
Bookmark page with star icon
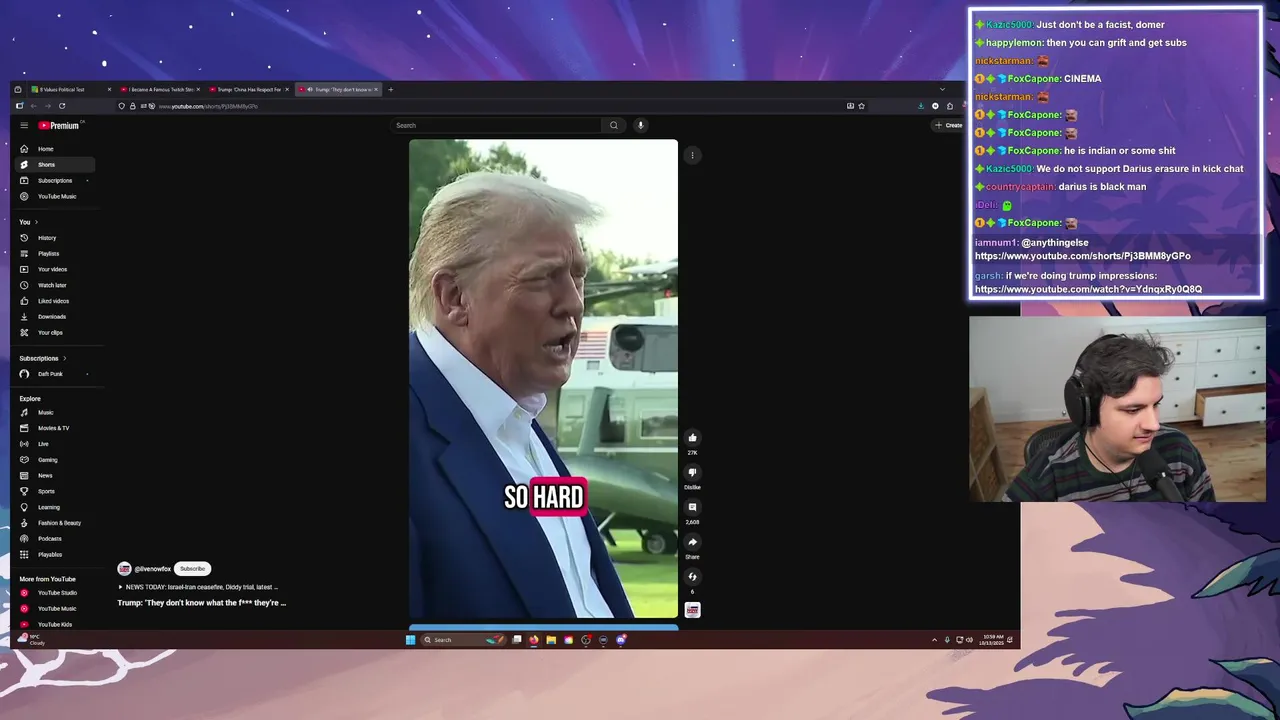861,106
